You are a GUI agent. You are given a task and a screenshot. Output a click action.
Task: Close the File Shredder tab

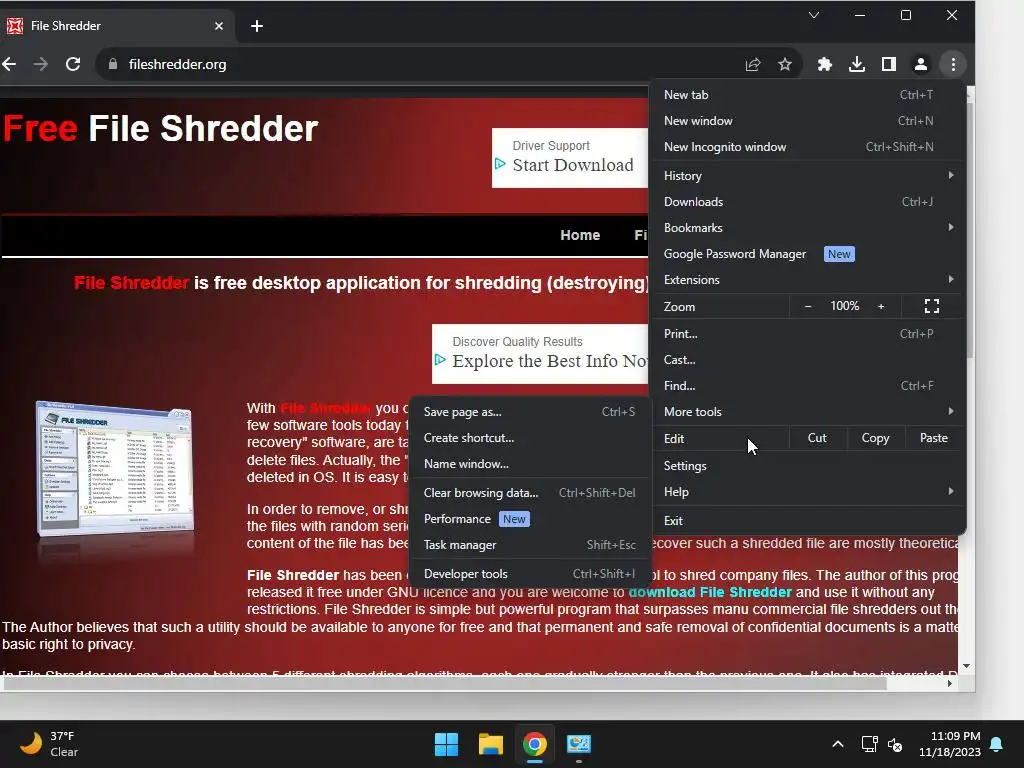point(219,26)
